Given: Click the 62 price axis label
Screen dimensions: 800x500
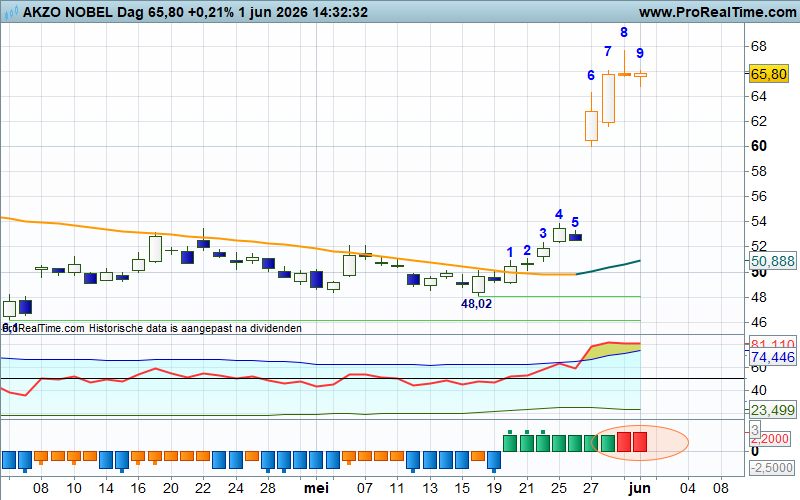Looking at the screenshot, I should tap(759, 121).
